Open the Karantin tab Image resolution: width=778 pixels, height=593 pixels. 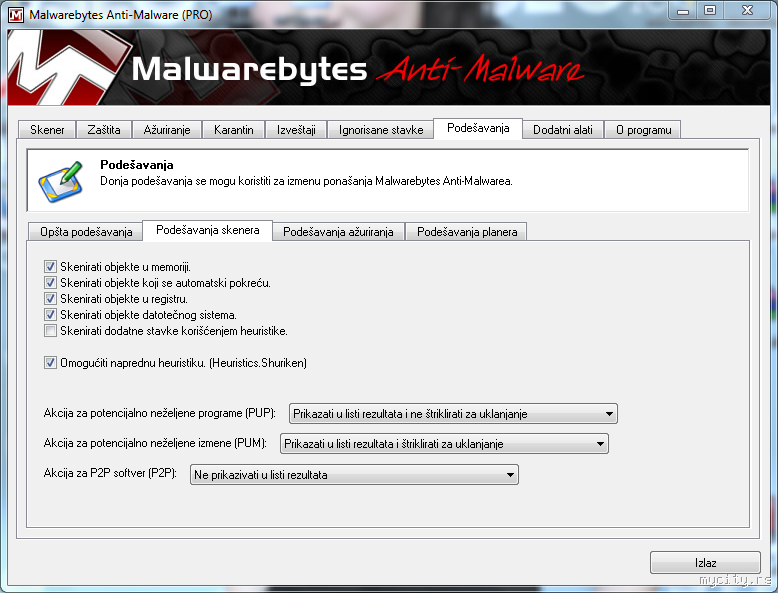coord(234,130)
